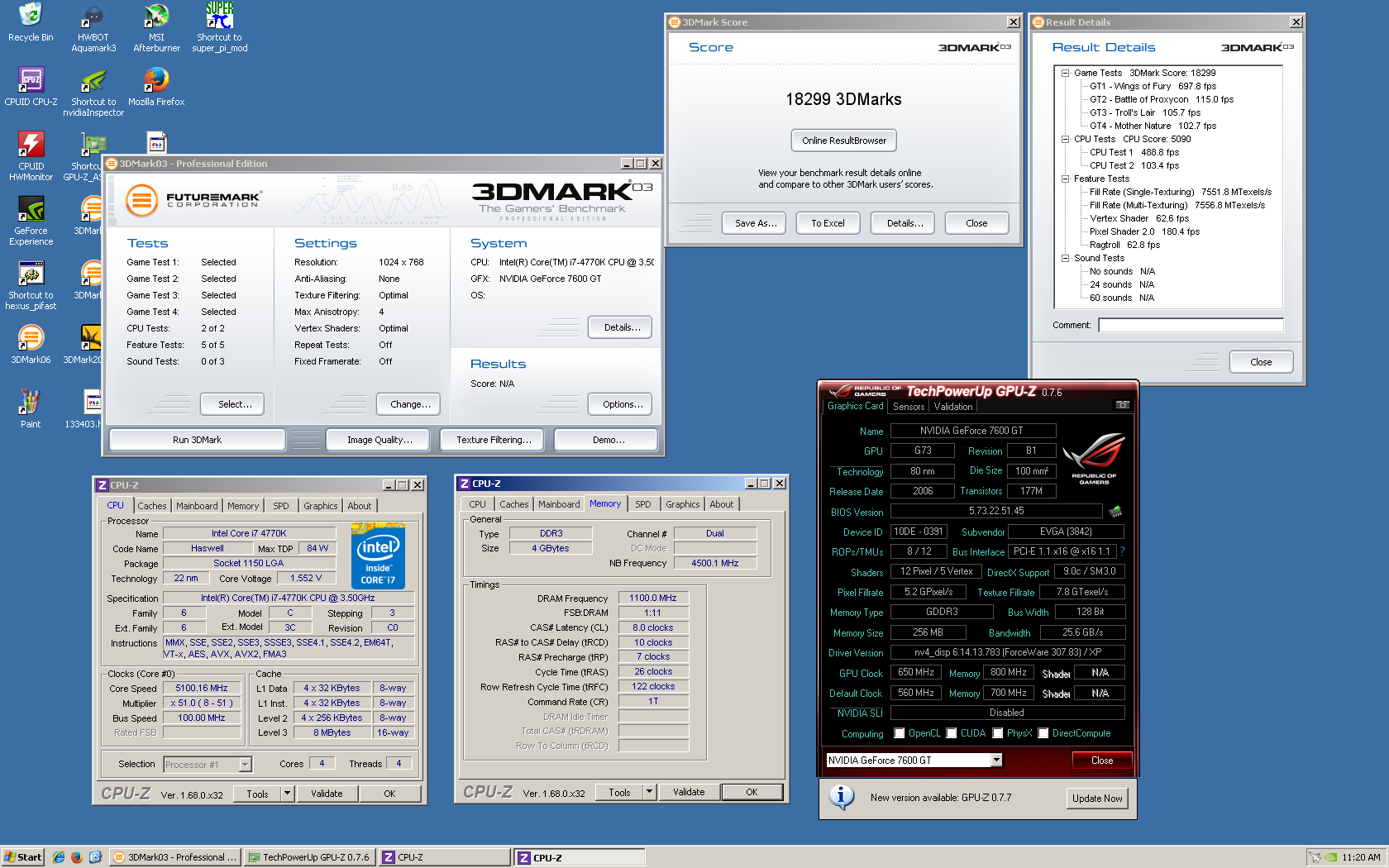1389x868 pixels.
Task: Open Paint desktop icon
Action: [31, 409]
